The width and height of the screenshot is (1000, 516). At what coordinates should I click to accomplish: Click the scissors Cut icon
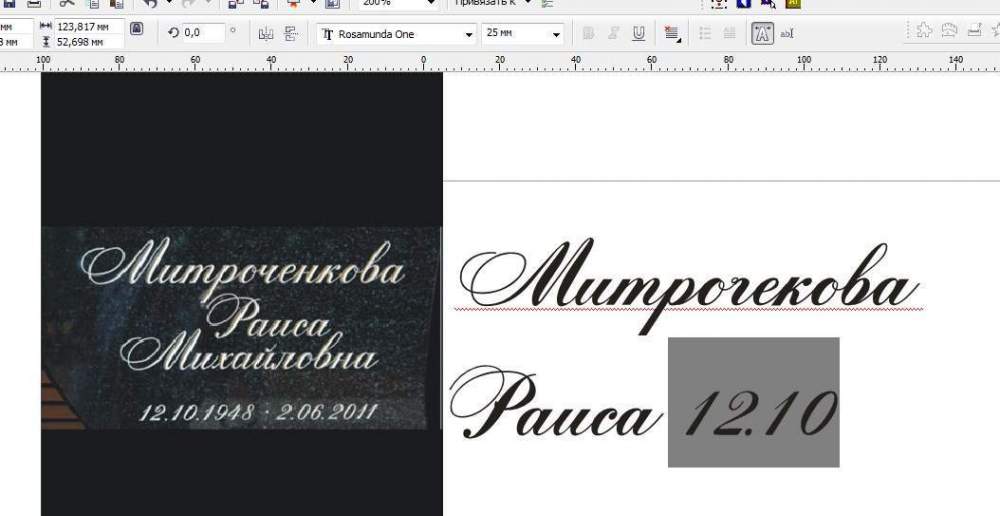tap(66, 3)
